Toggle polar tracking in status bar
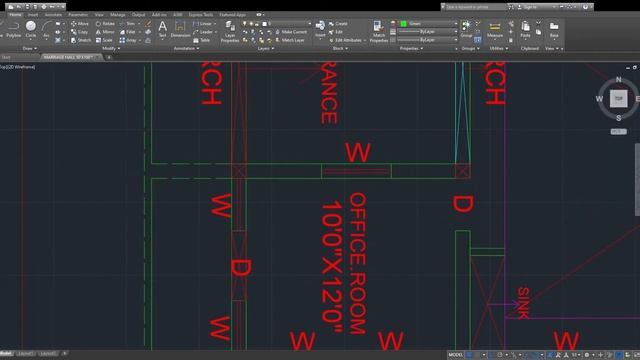Screen dimensions: 640x360 coord(500,355)
